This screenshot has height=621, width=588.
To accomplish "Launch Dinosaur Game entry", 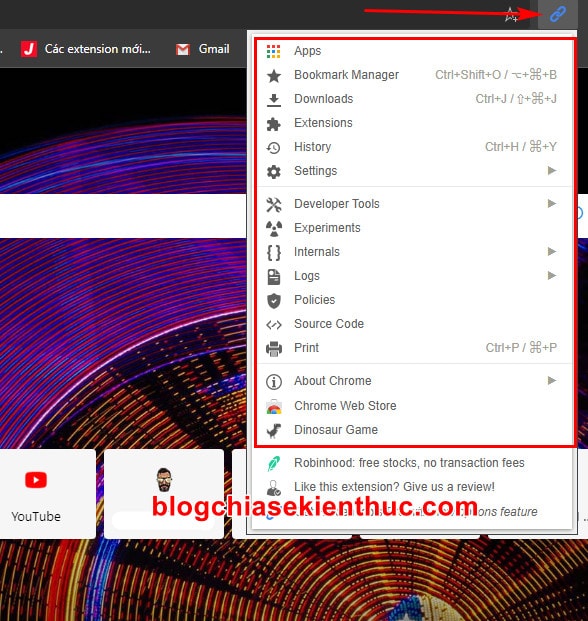I will [414, 430].
